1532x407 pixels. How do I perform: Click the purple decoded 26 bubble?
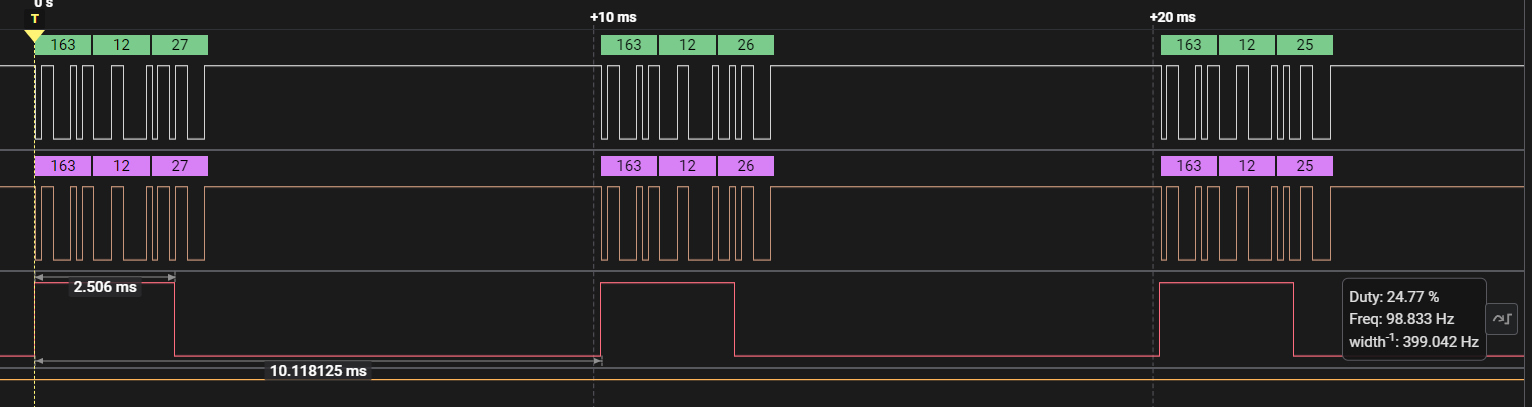(745, 166)
